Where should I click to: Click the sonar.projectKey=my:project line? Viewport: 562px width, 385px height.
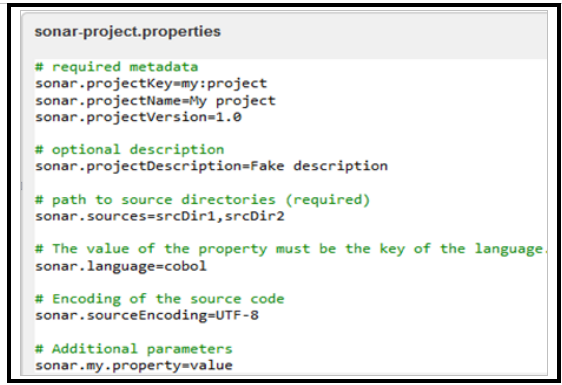click(151, 84)
